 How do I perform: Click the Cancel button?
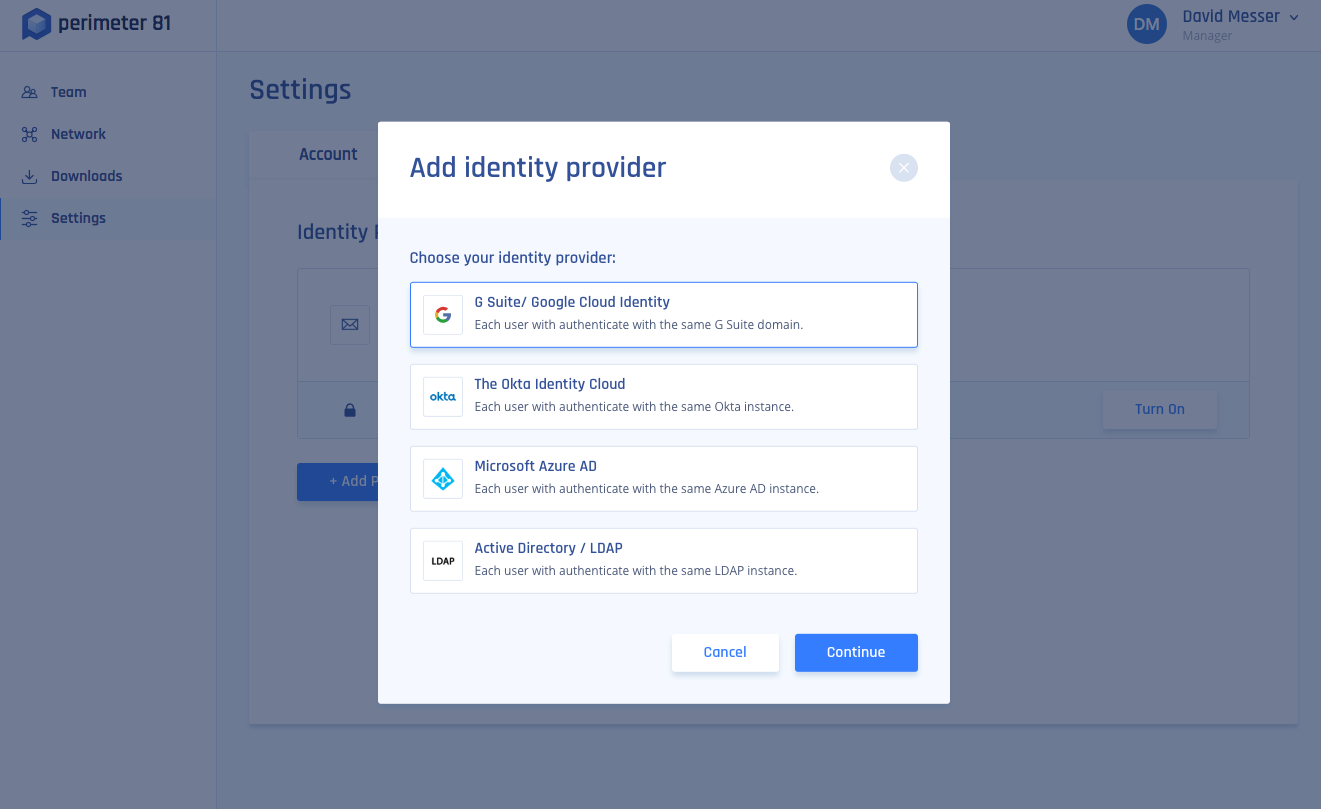725,652
